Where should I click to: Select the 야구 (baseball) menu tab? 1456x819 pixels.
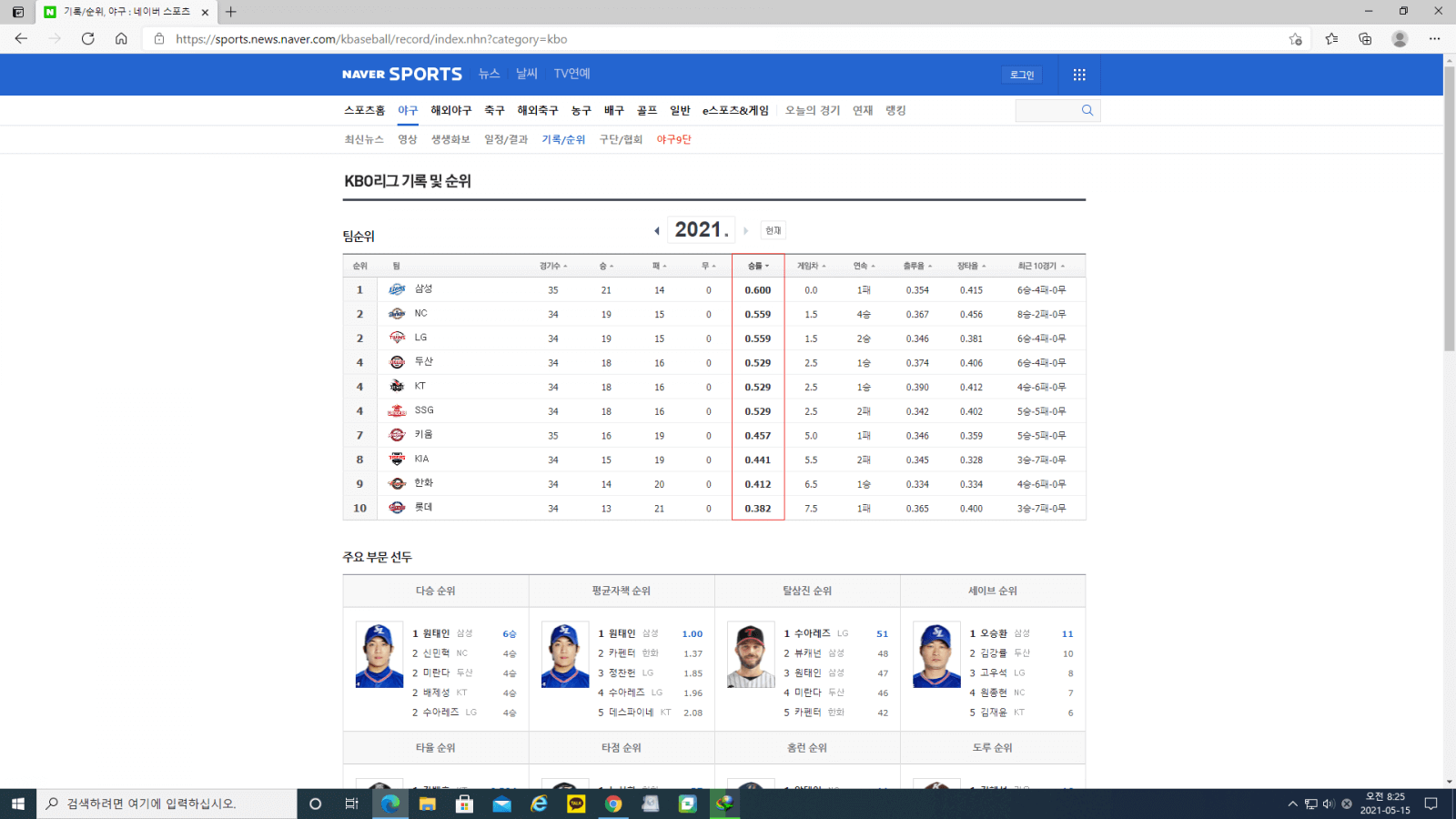pos(408,110)
